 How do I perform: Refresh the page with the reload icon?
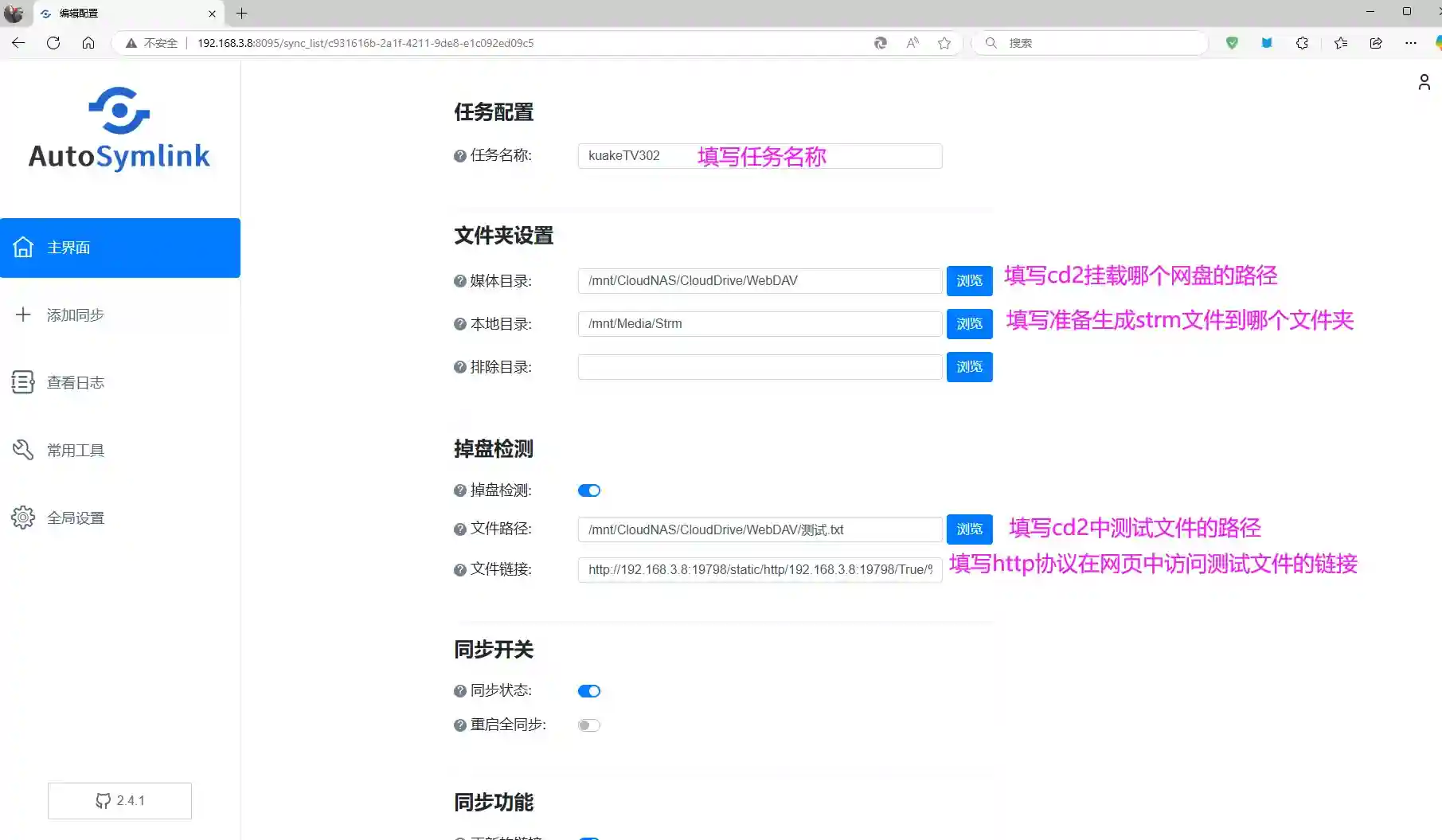[53, 43]
